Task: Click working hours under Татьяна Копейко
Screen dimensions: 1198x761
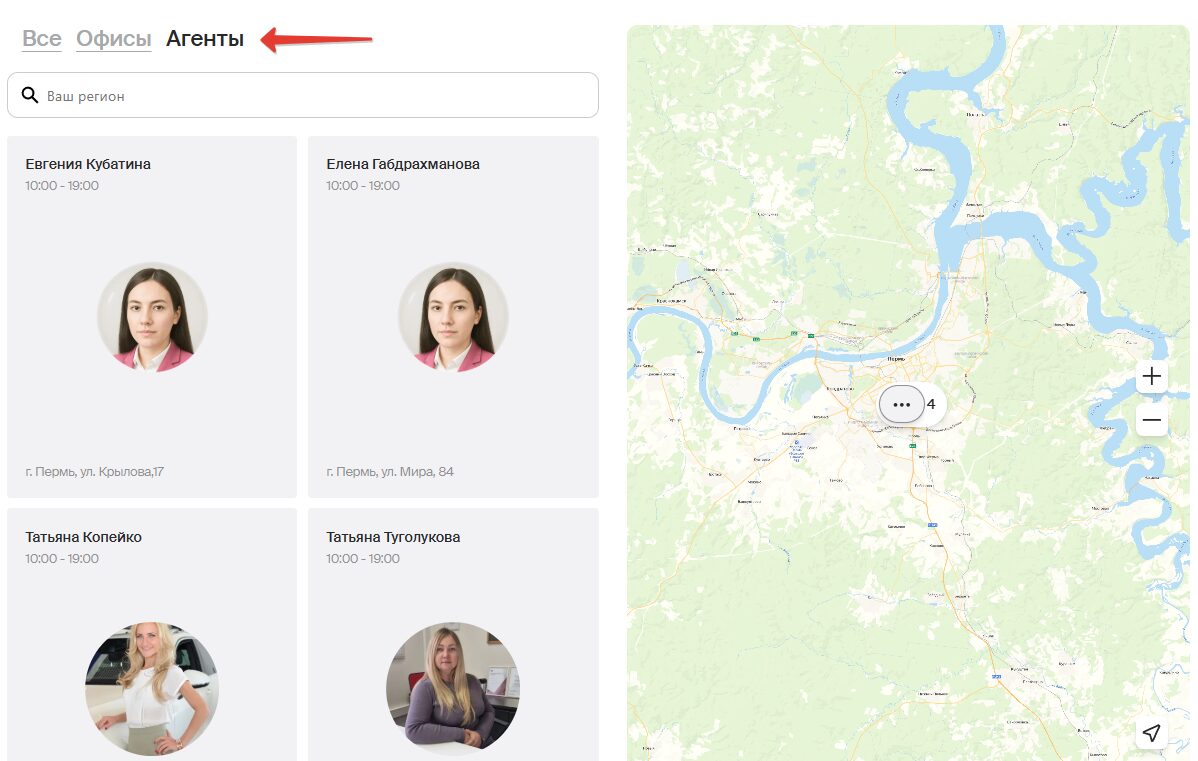Action: pyautogui.click(x=62, y=558)
